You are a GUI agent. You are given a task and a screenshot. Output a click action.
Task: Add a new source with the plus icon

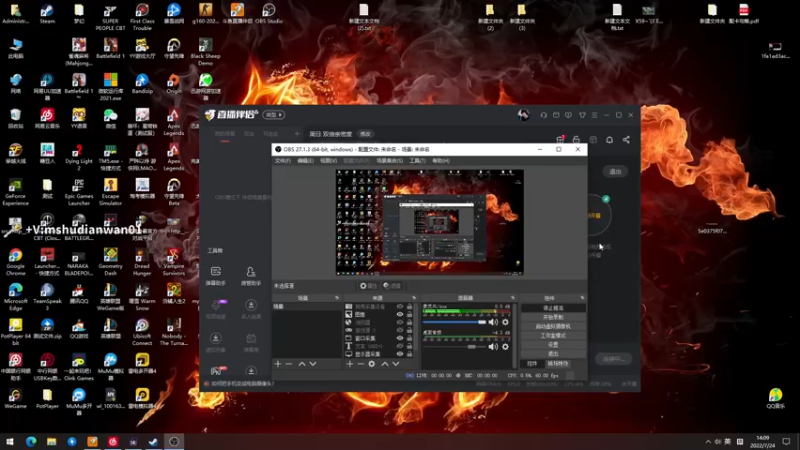point(349,364)
